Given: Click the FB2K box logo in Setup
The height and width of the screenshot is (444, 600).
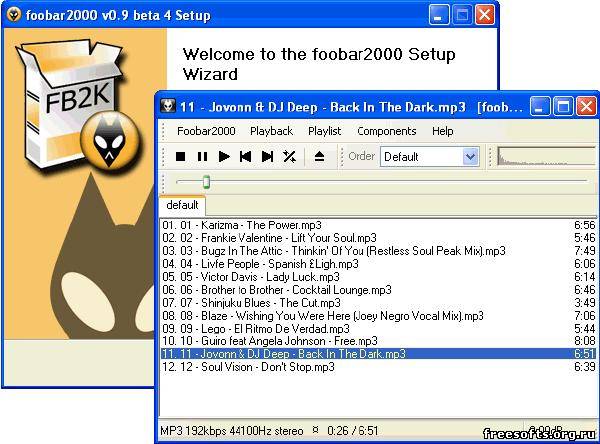Looking at the screenshot, I should coord(78,105).
